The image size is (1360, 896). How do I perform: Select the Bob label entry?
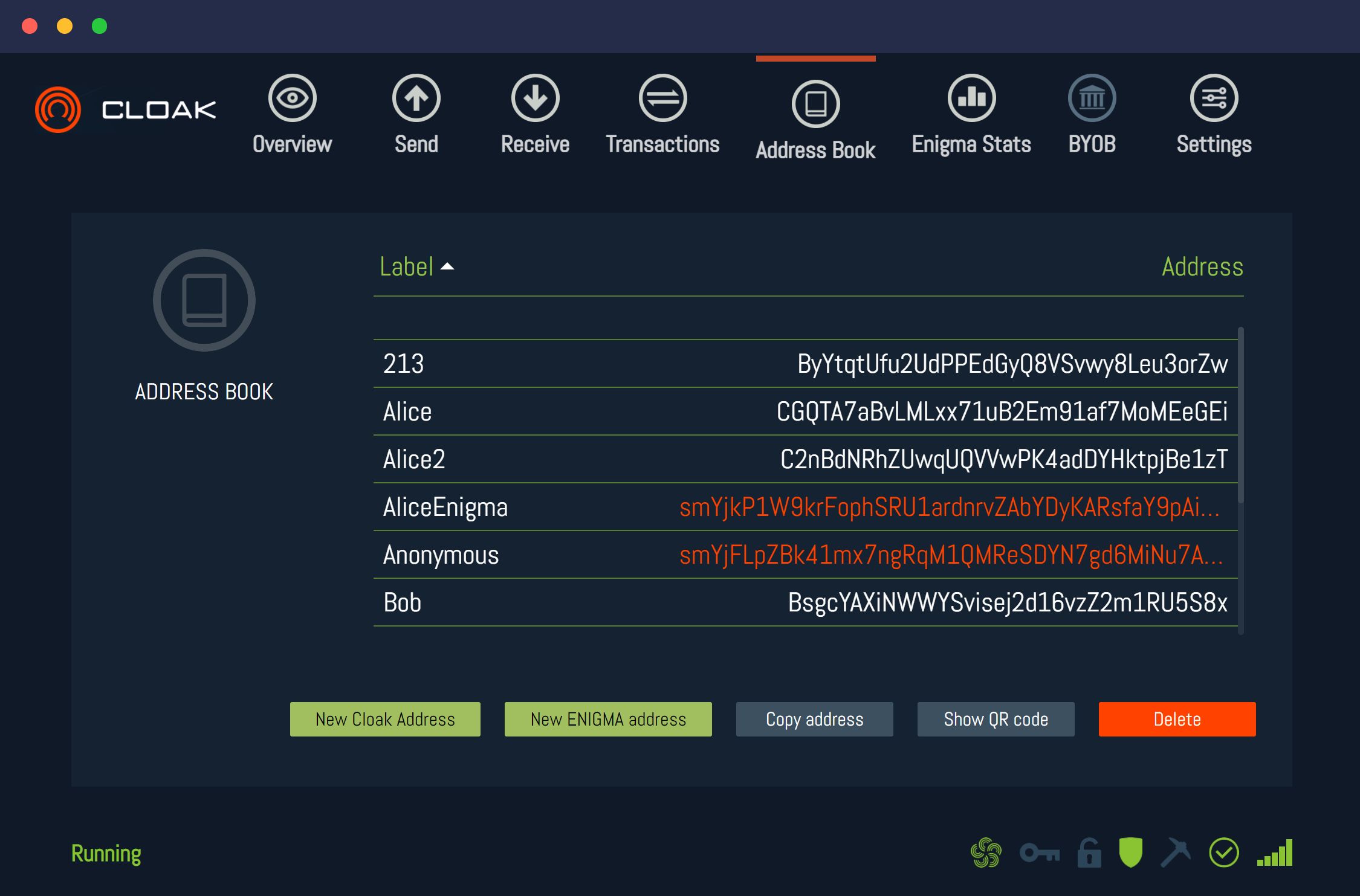pos(402,603)
